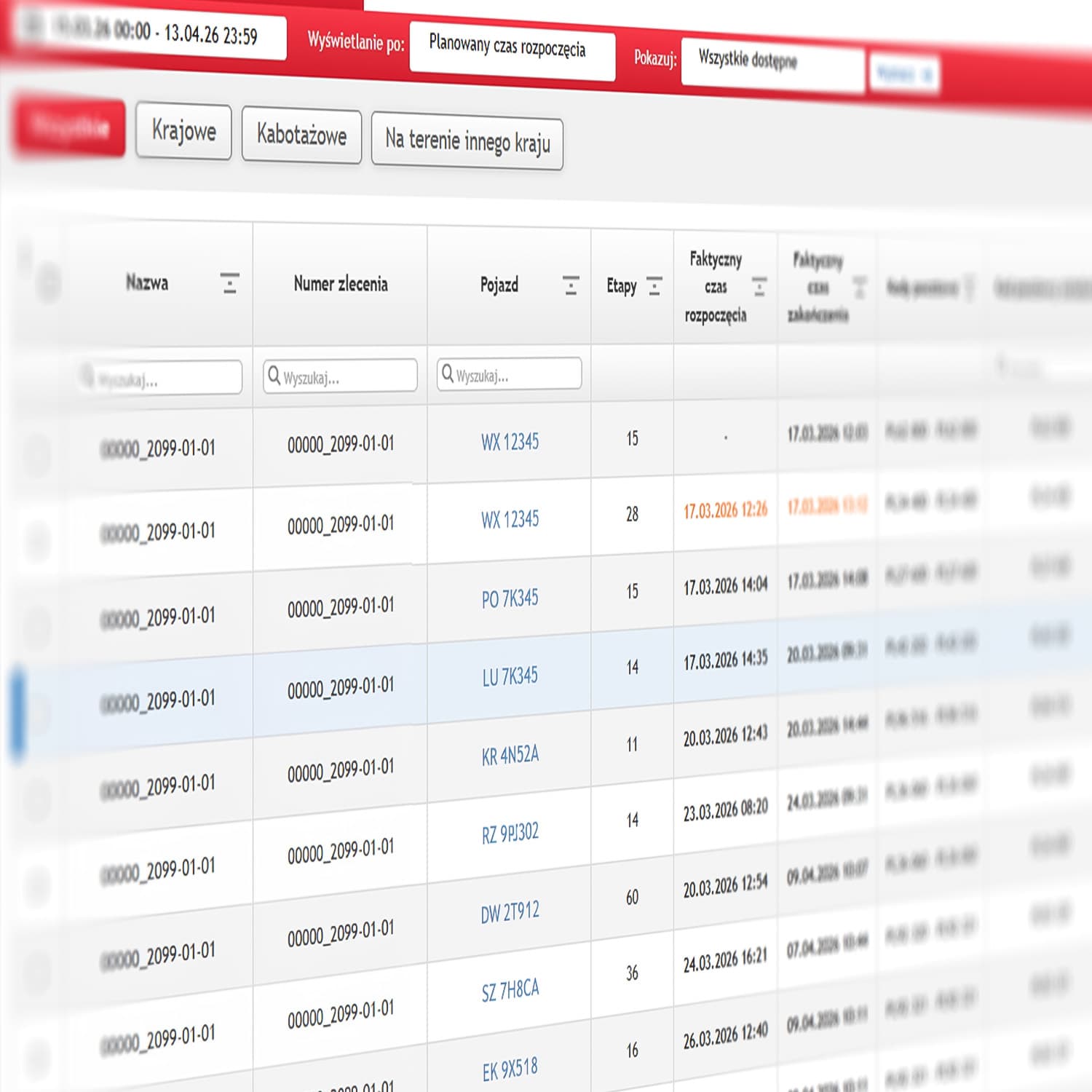Viewport: 1092px width, 1092px height.
Task: Open vehicle link PO 7K345
Action: pos(510,599)
